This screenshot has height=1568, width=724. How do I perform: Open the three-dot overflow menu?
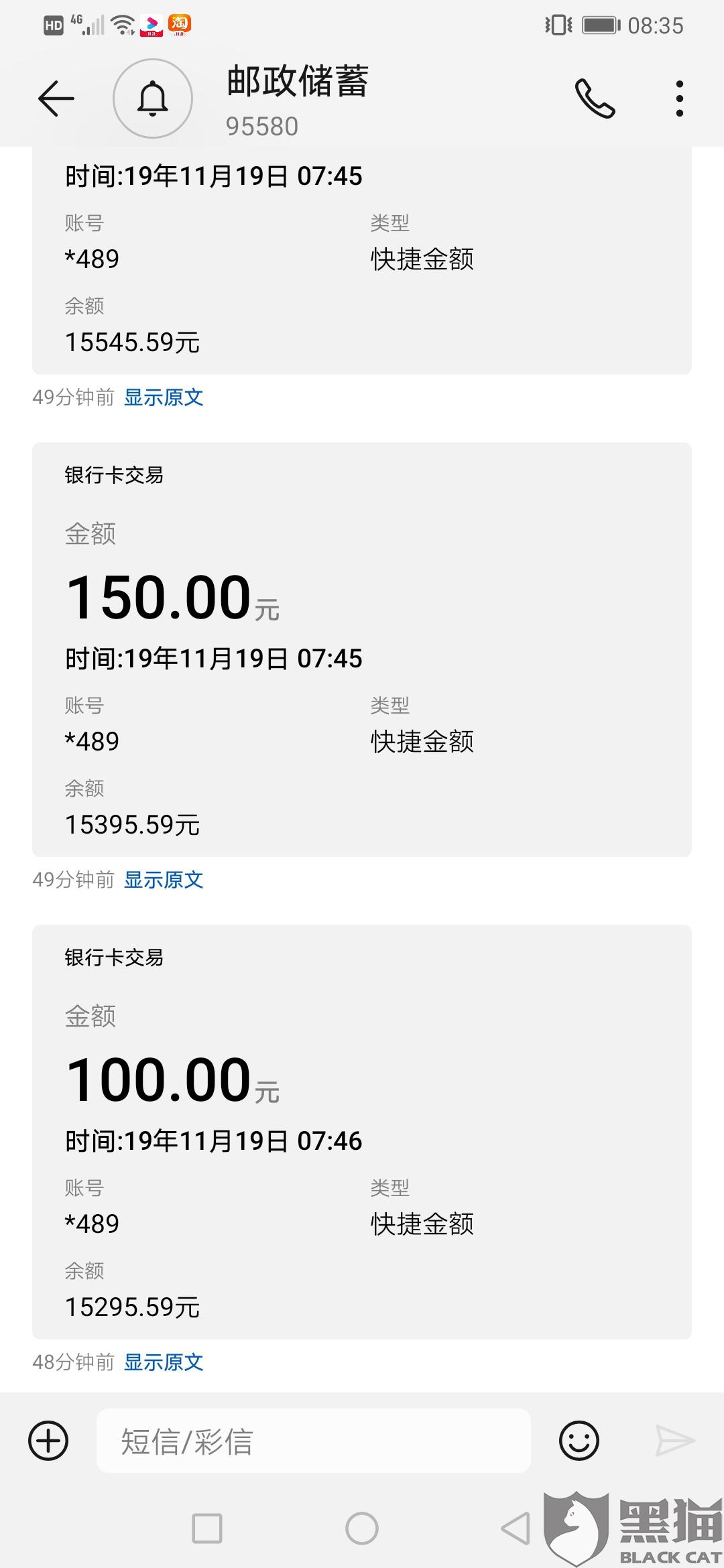point(679,99)
